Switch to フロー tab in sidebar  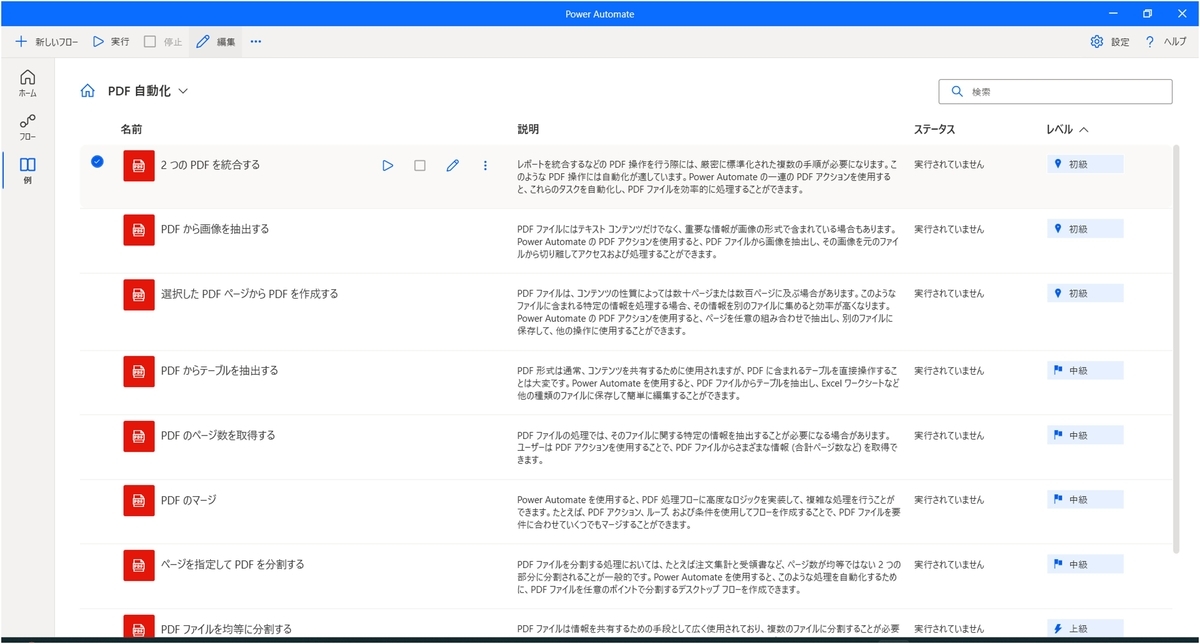click(28, 127)
